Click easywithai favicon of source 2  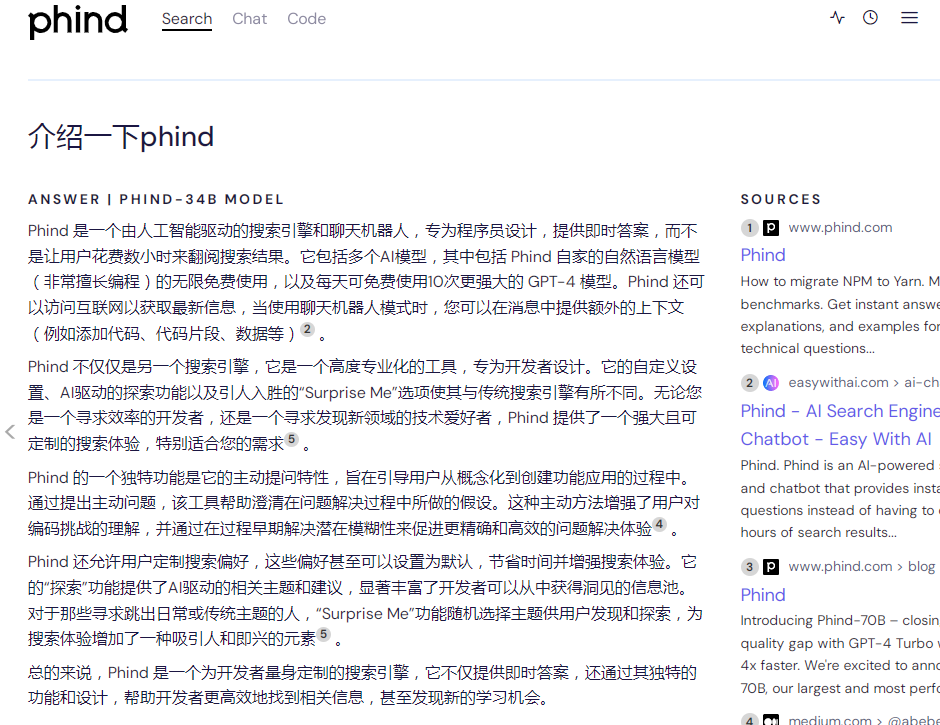(x=771, y=383)
